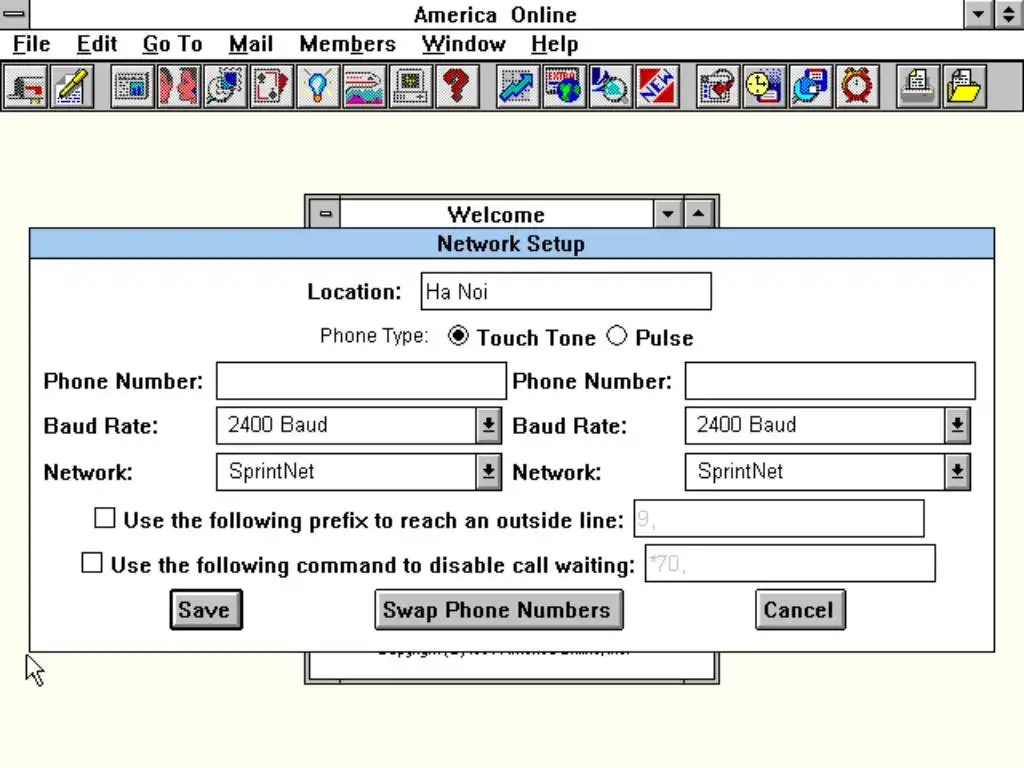Open the computer terminal toolbar icon
The width and height of the screenshot is (1024, 768).
tap(410, 86)
